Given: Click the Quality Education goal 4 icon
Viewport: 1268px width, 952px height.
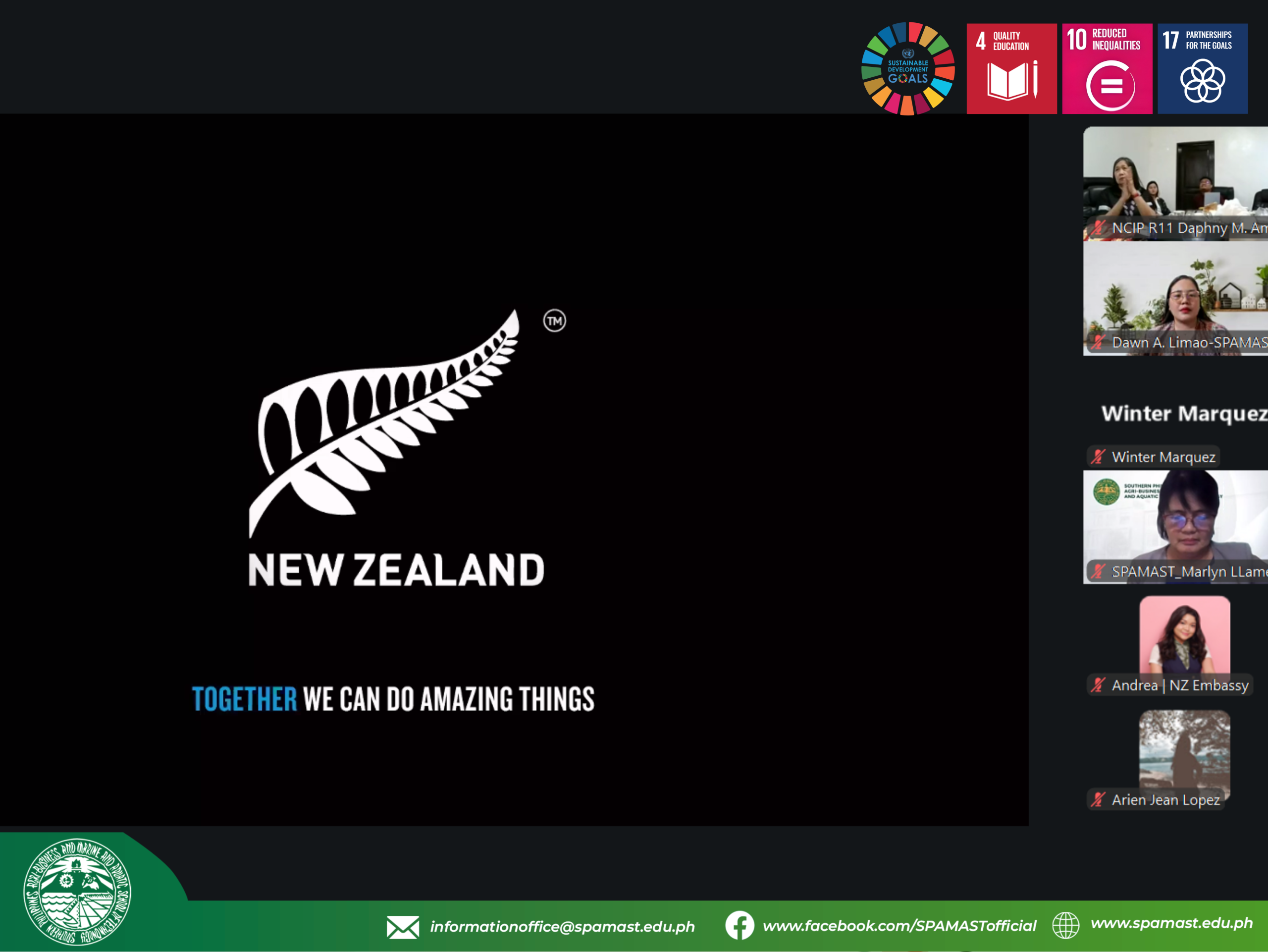Looking at the screenshot, I should (x=1011, y=69).
